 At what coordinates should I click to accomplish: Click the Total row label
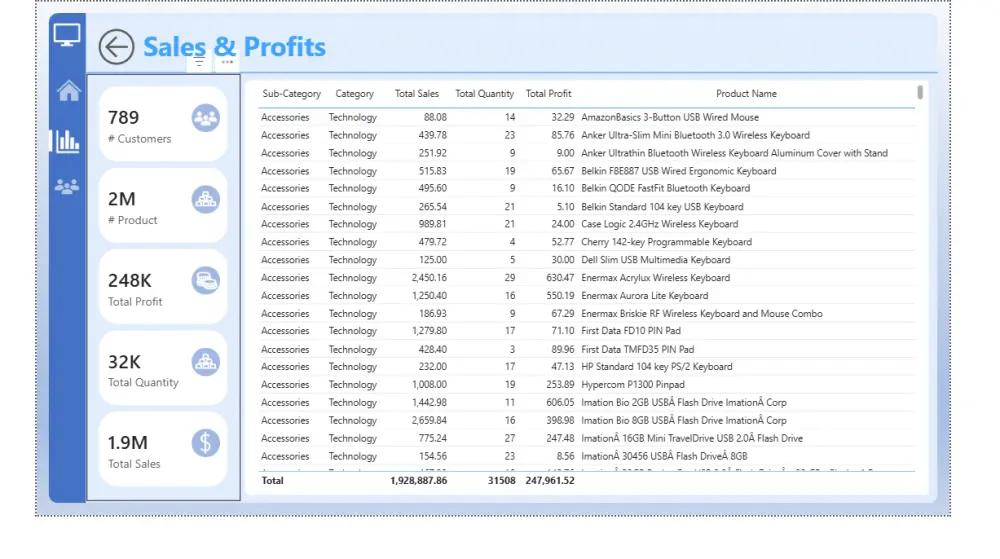[272, 481]
